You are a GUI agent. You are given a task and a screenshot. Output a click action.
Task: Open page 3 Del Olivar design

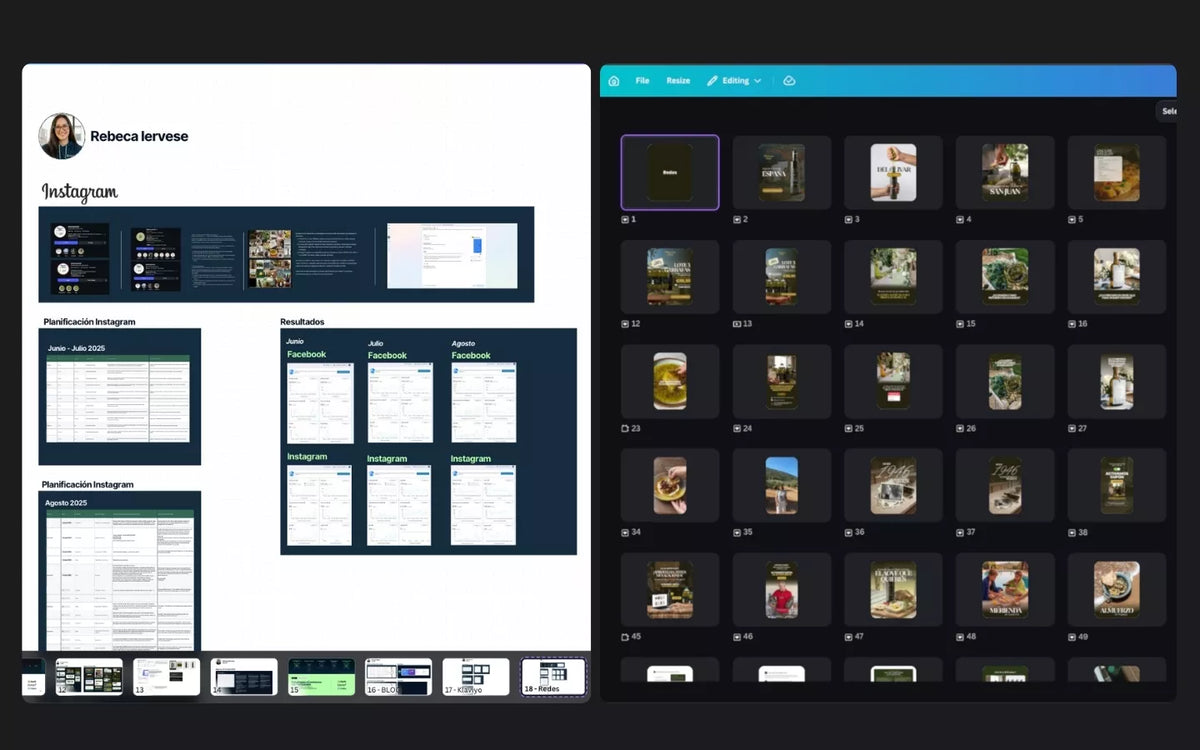point(893,172)
